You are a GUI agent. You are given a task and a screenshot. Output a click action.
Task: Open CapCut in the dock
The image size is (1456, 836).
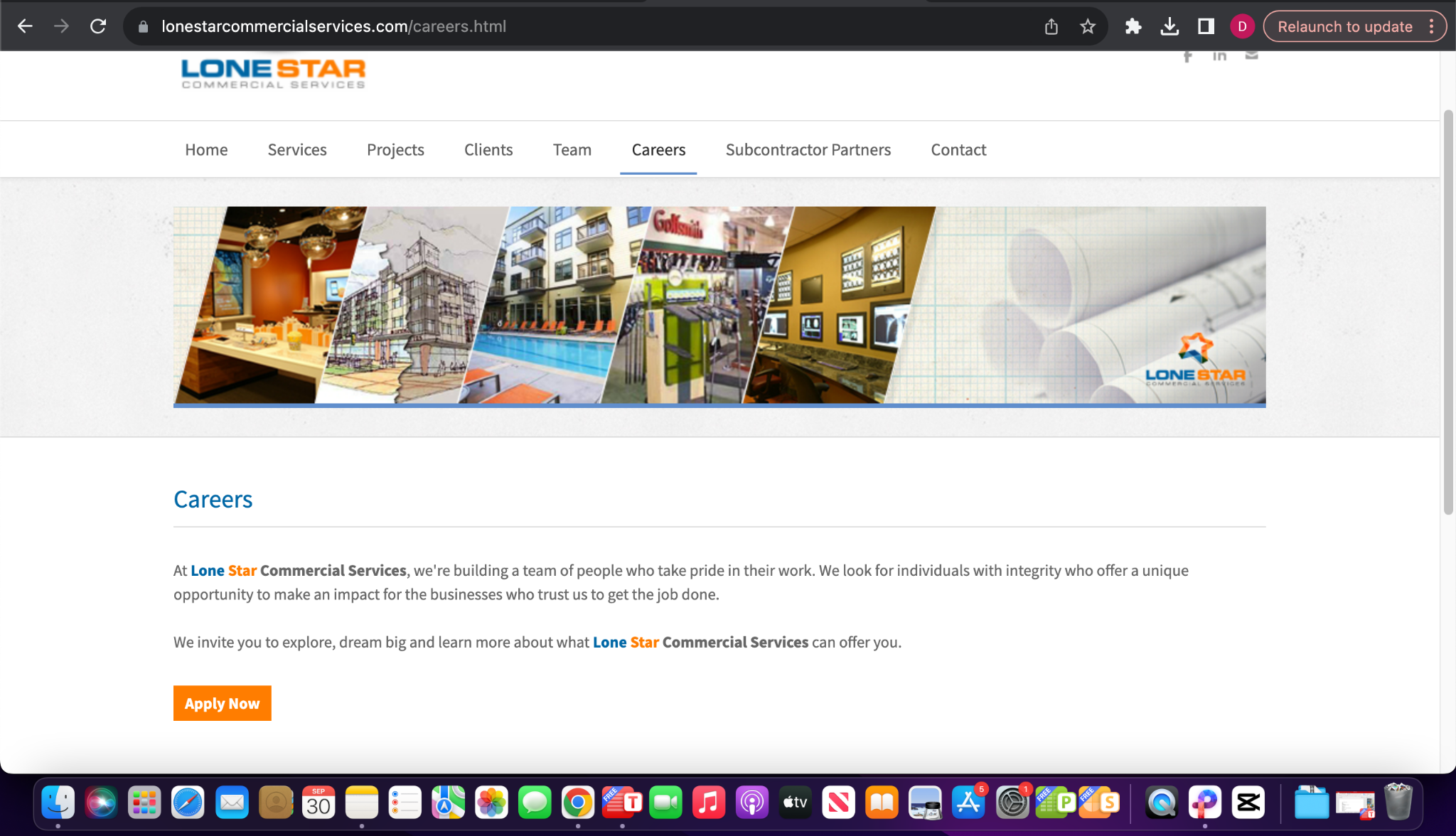tap(1248, 803)
